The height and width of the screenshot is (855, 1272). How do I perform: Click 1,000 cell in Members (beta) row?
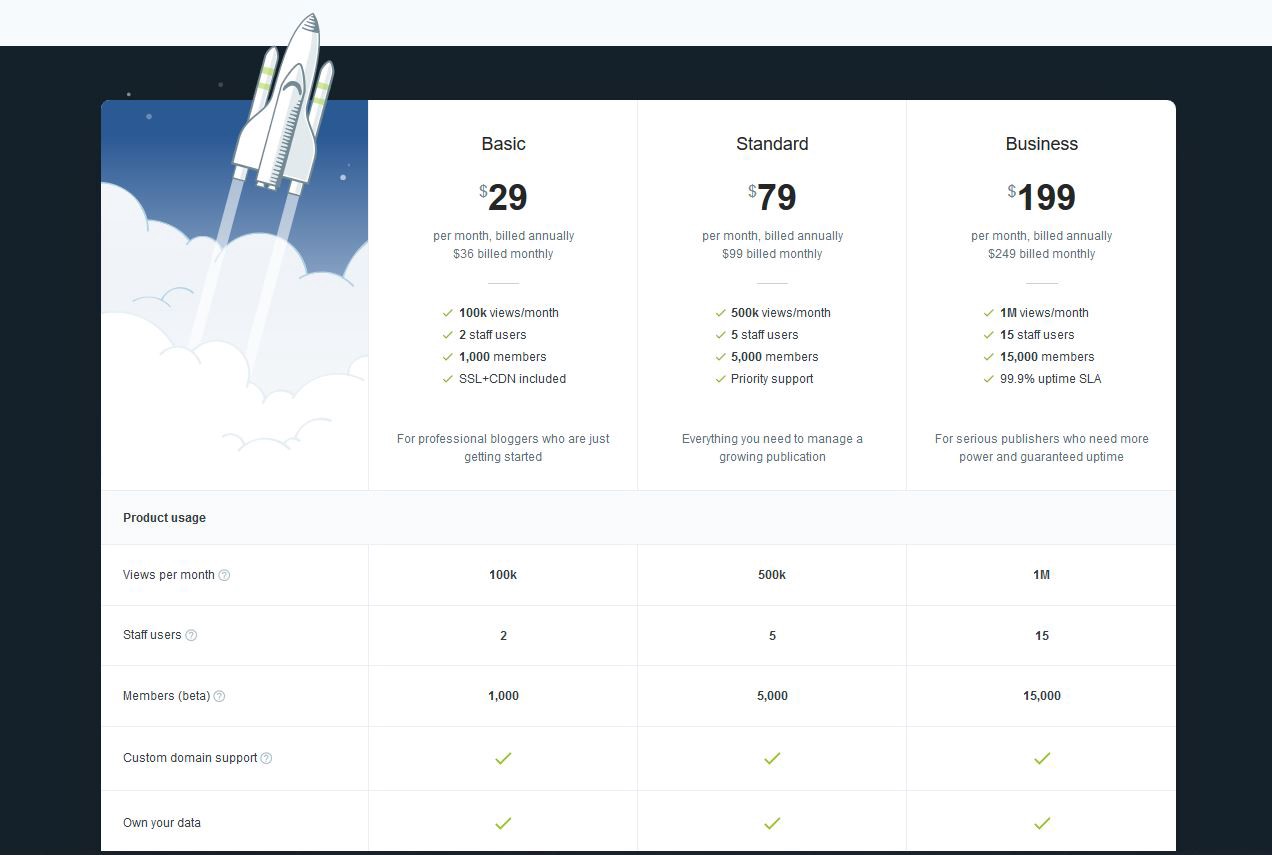pos(503,696)
